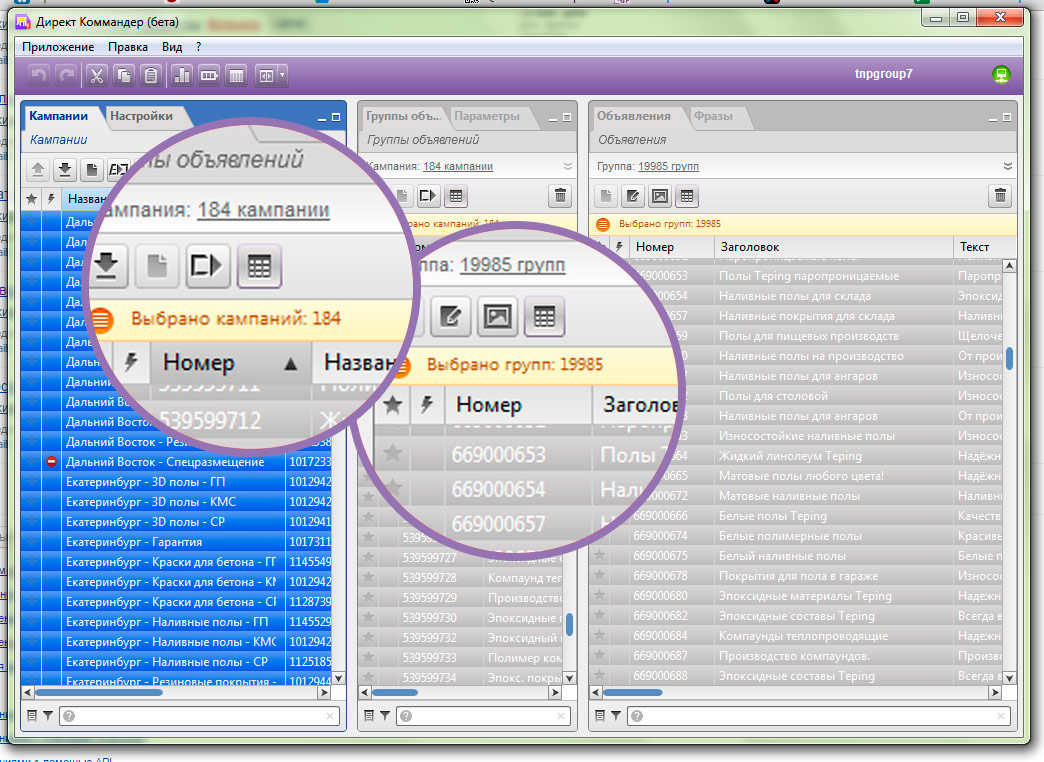Image resolution: width=1044 pixels, height=762 pixels.
Task: Click the upload arrow in Кампании toolbar
Action: point(38,169)
